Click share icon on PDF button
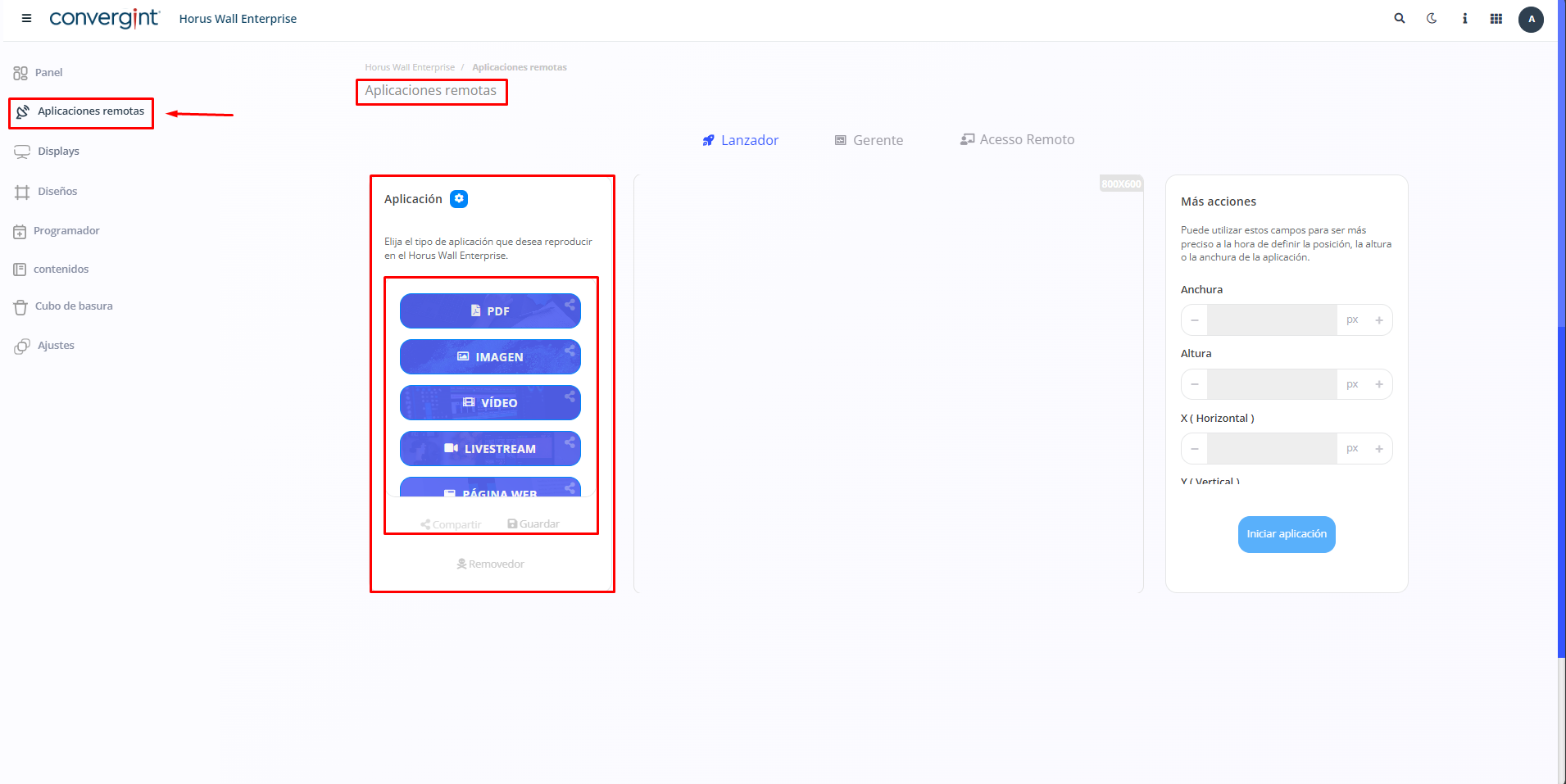The image size is (1566, 784). [x=570, y=305]
